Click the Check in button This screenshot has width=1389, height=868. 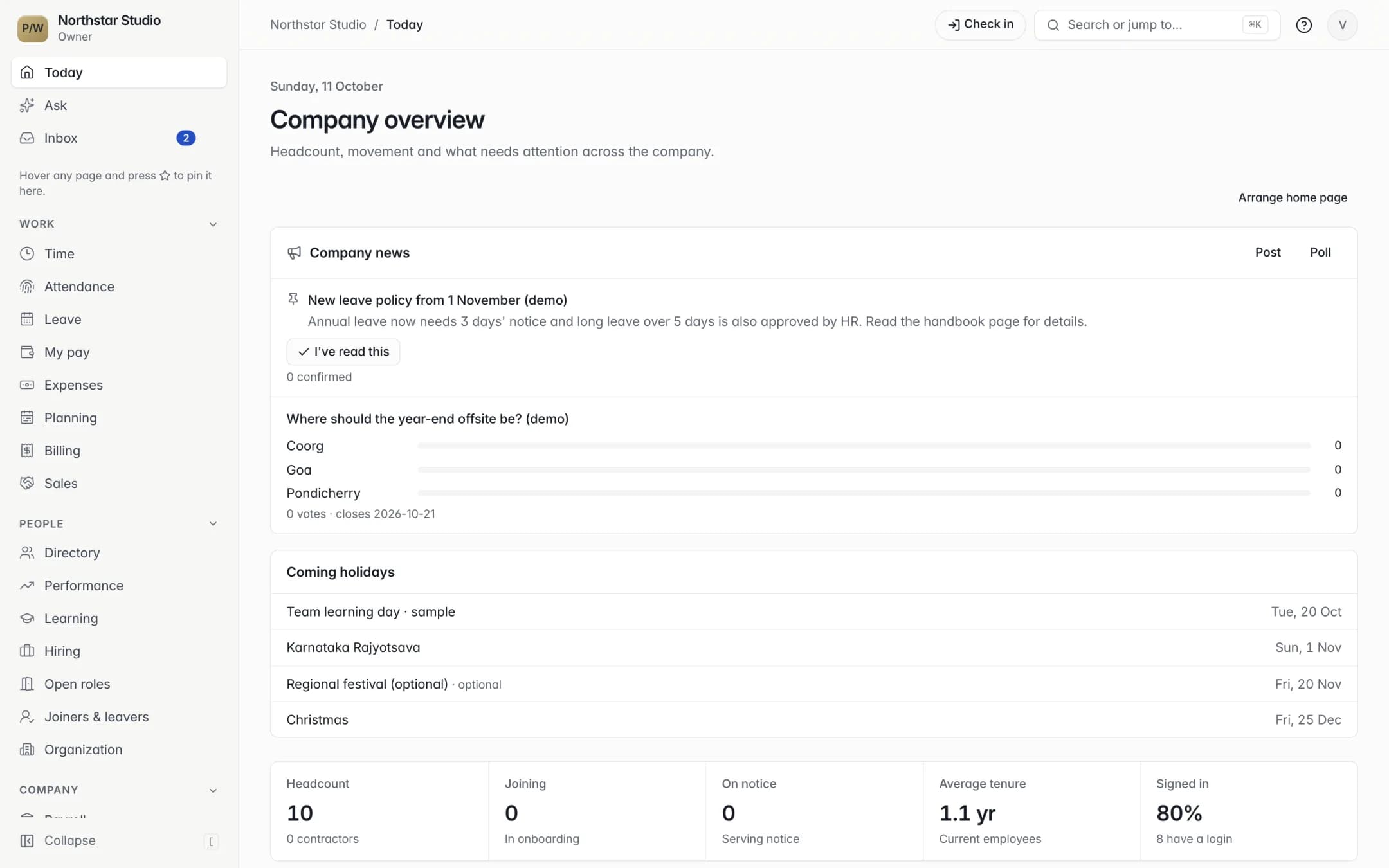pyautogui.click(x=980, y=25)
